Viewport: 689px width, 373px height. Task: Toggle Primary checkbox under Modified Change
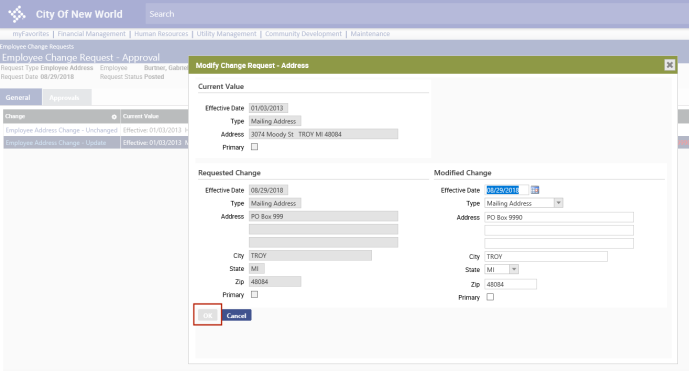coord(490,297)
